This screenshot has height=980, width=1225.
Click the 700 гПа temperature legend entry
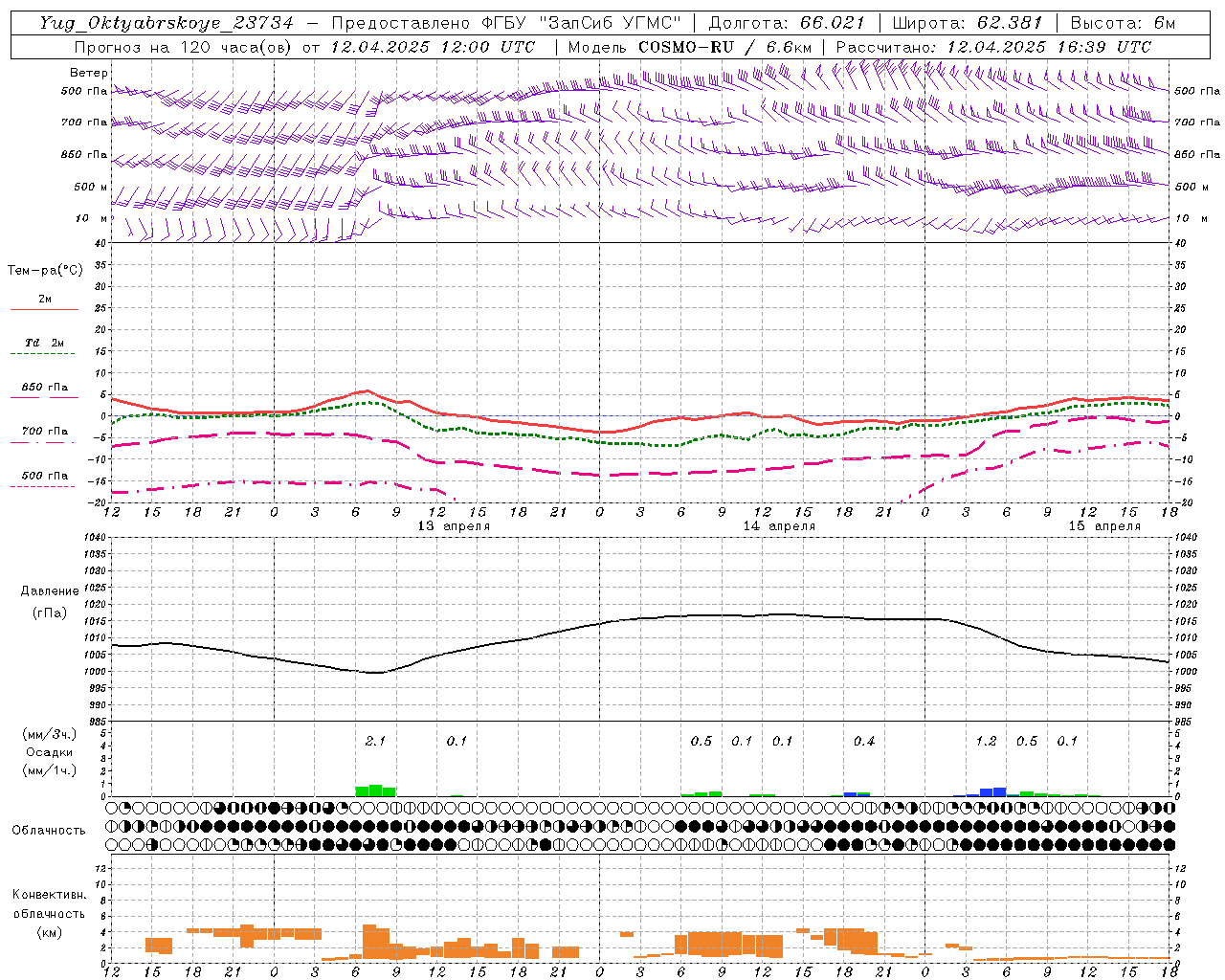[44, 434]
